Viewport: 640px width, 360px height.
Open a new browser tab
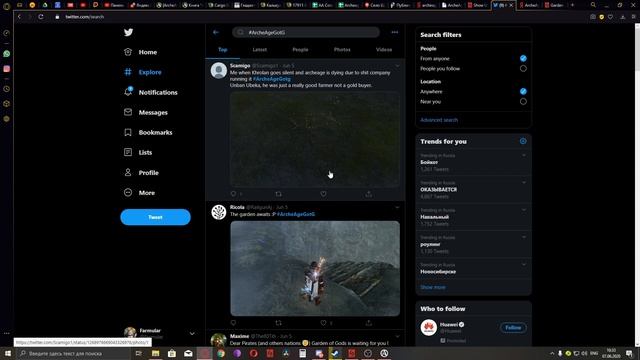(x=572, y=5)
